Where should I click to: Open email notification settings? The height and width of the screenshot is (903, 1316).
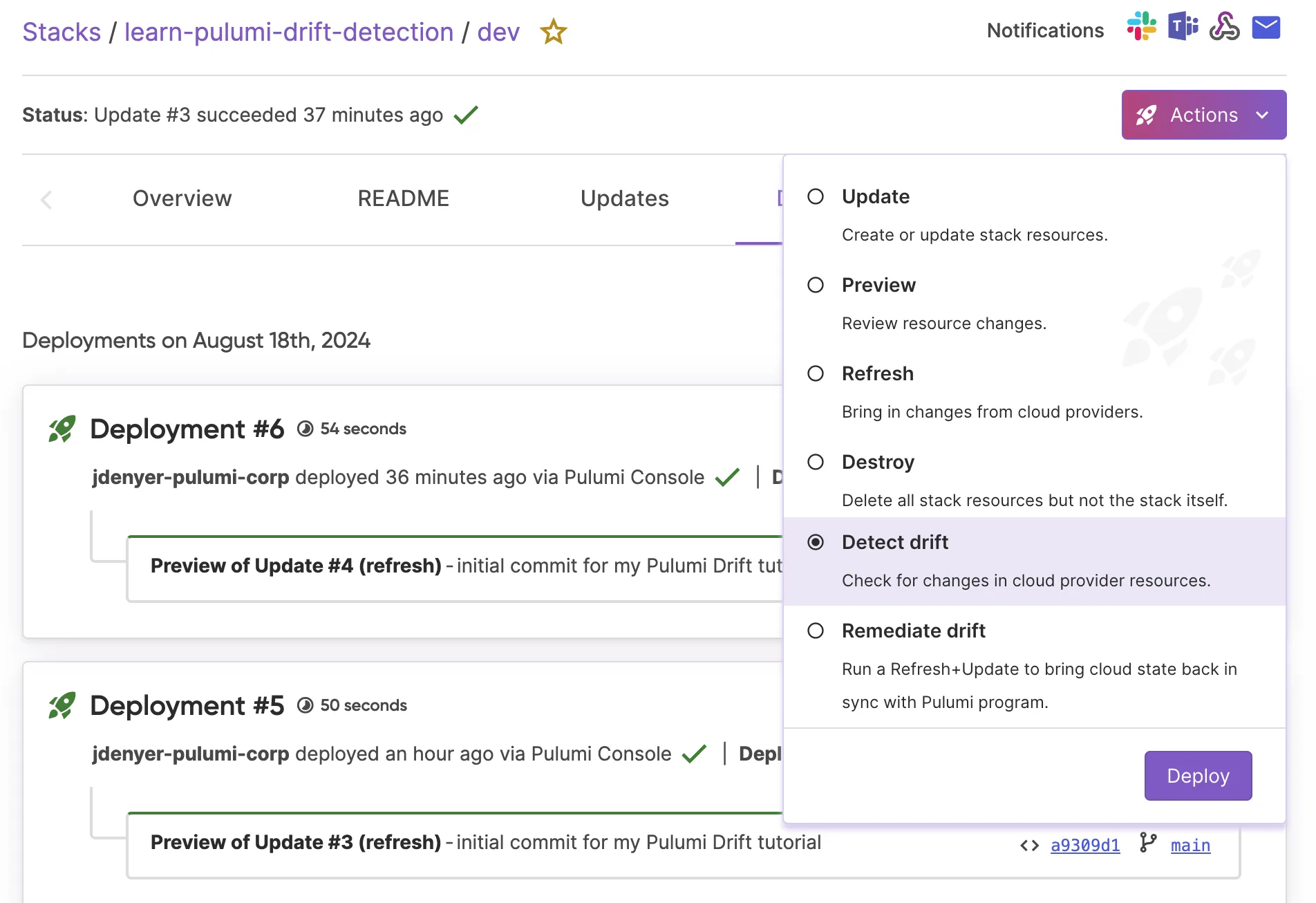1266,28
